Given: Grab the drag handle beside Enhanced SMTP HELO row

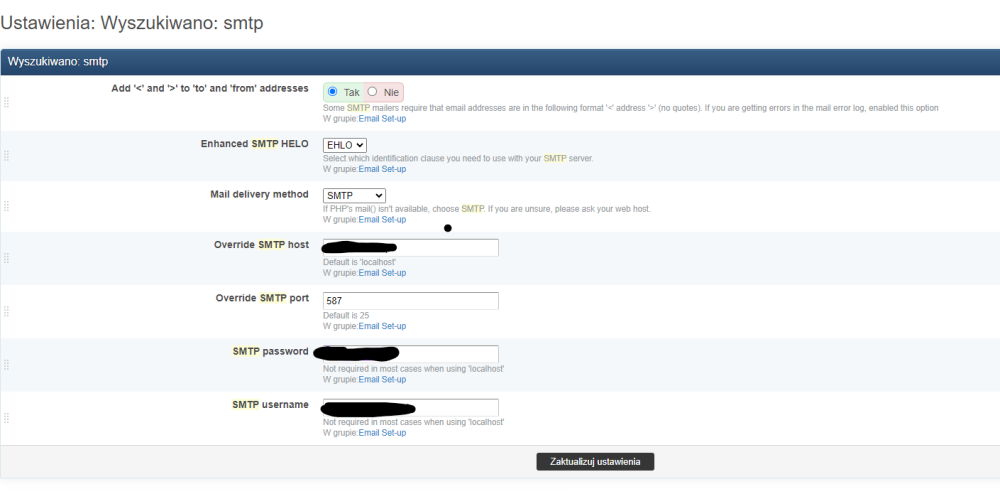Looking at the screenshot, I should point(7,155).
